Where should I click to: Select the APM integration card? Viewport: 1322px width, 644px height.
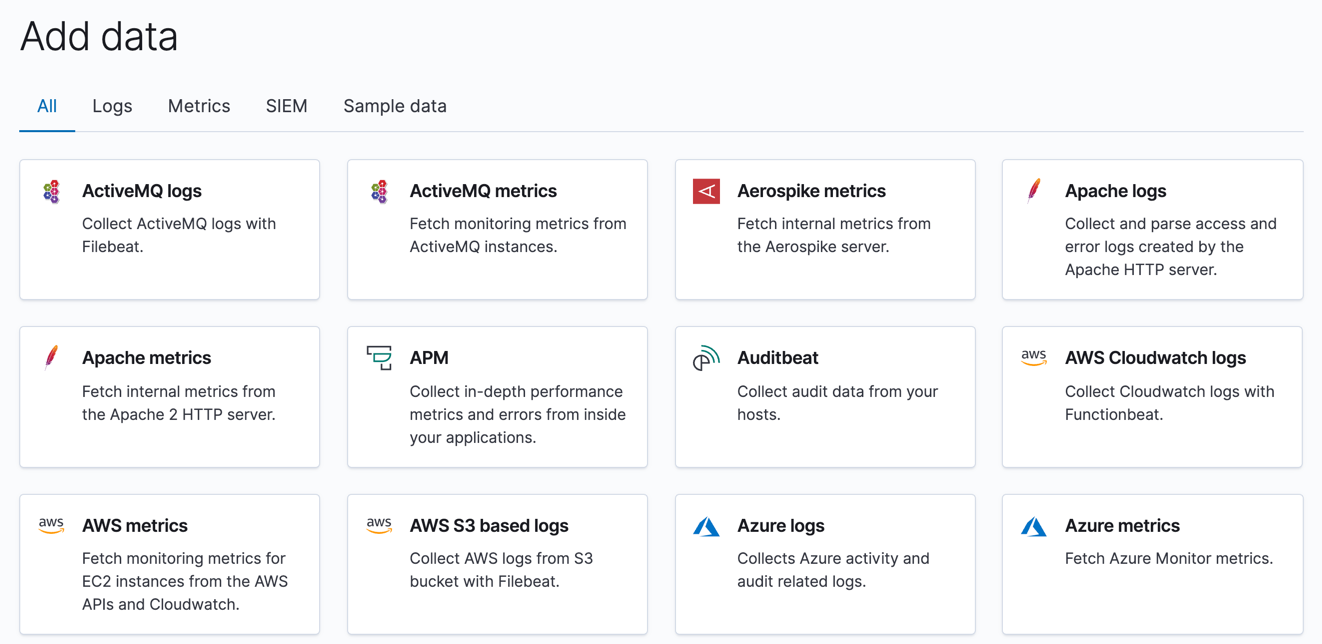point(497,396)
